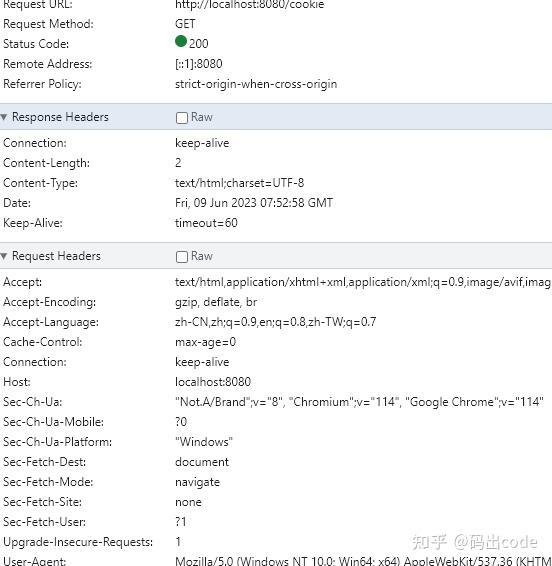
Task: Enable Raw view for Response Headers
Action: 182,118
